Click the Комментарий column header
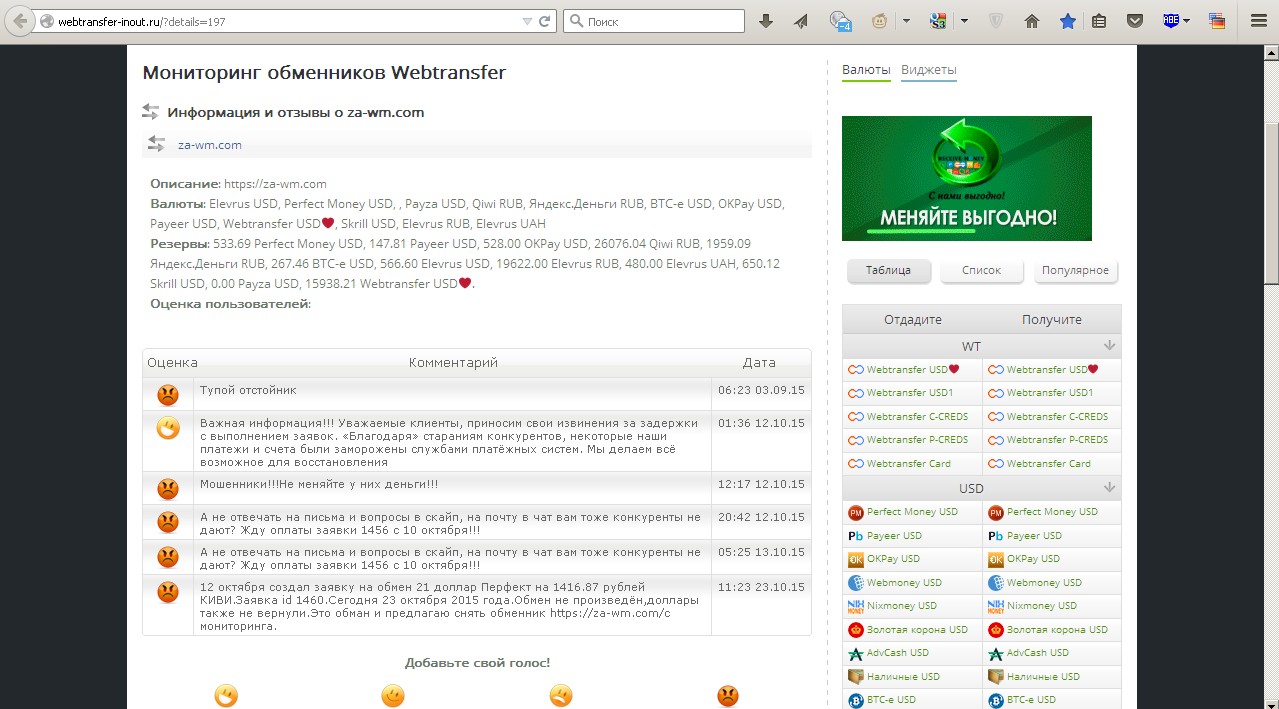The width and height of the screenshot is (1279, 709). (453, 363)
